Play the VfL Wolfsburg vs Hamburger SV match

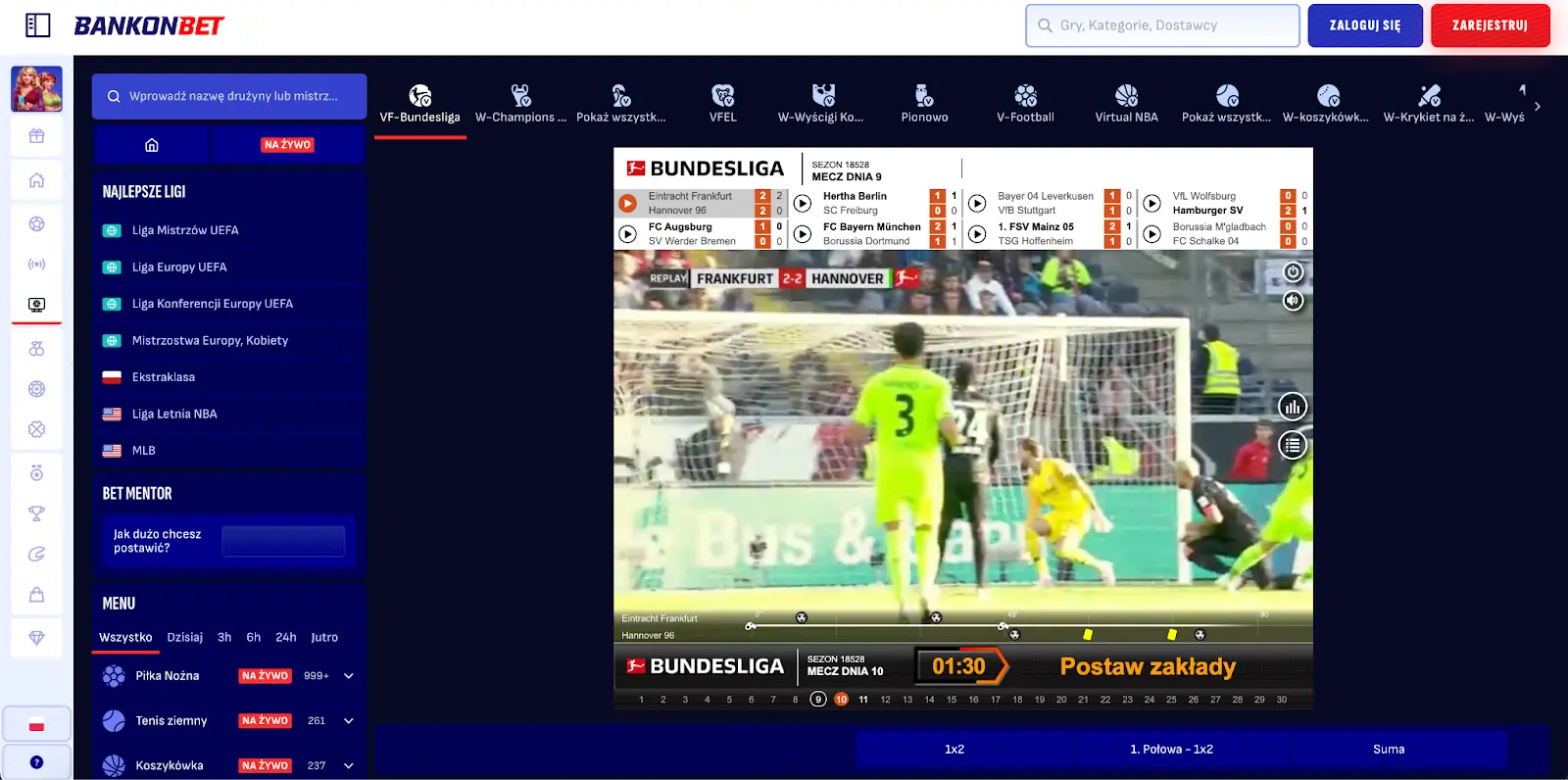point(1152,204)
